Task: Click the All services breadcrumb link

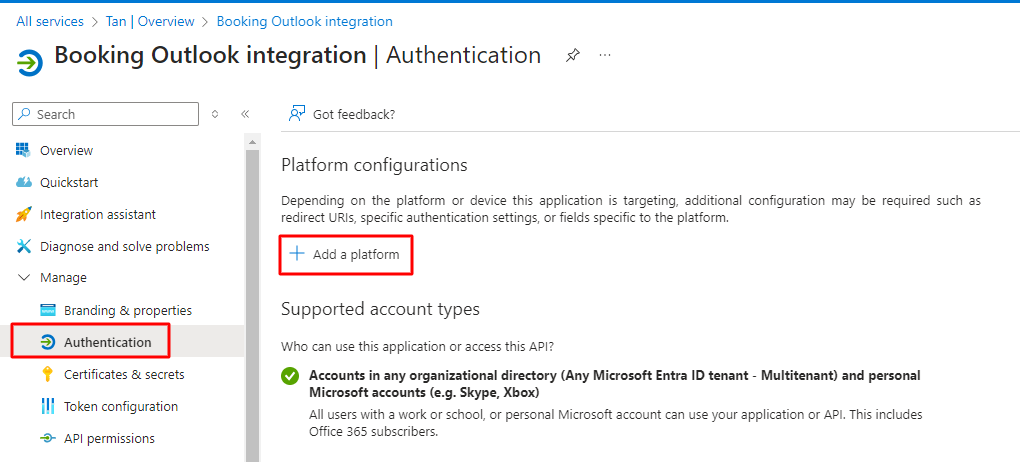Action: pos(50,21)
